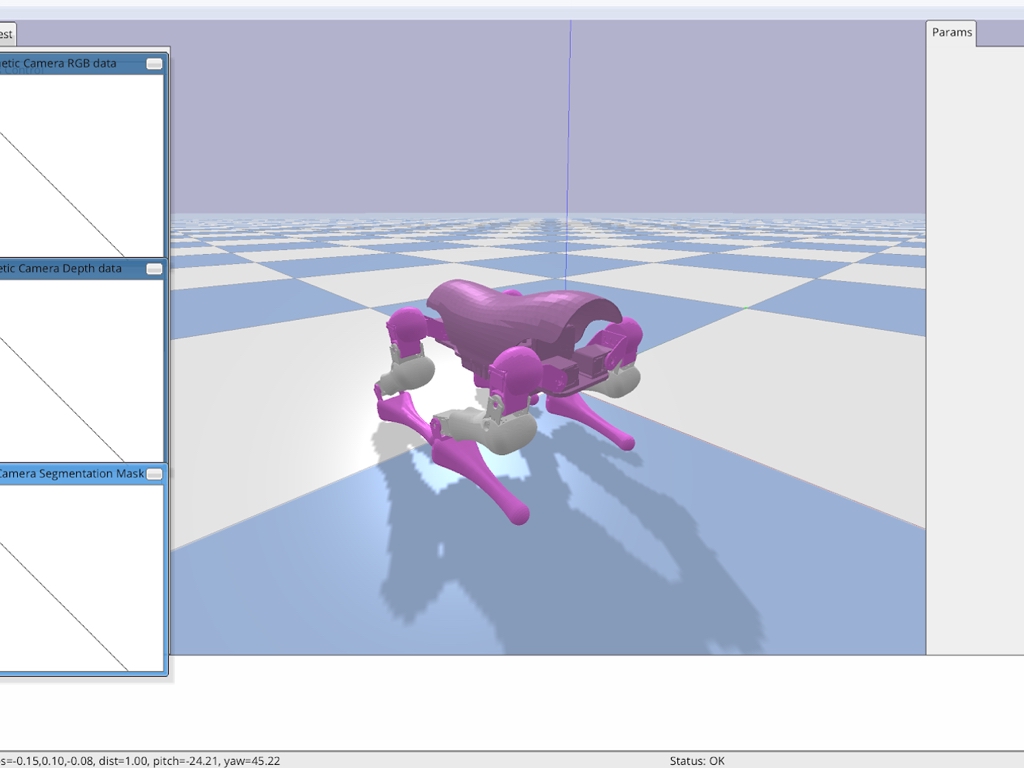This screenshot has width=1024, height=768.
Task: Switch to the Params tab
Action: click(951, 33)
